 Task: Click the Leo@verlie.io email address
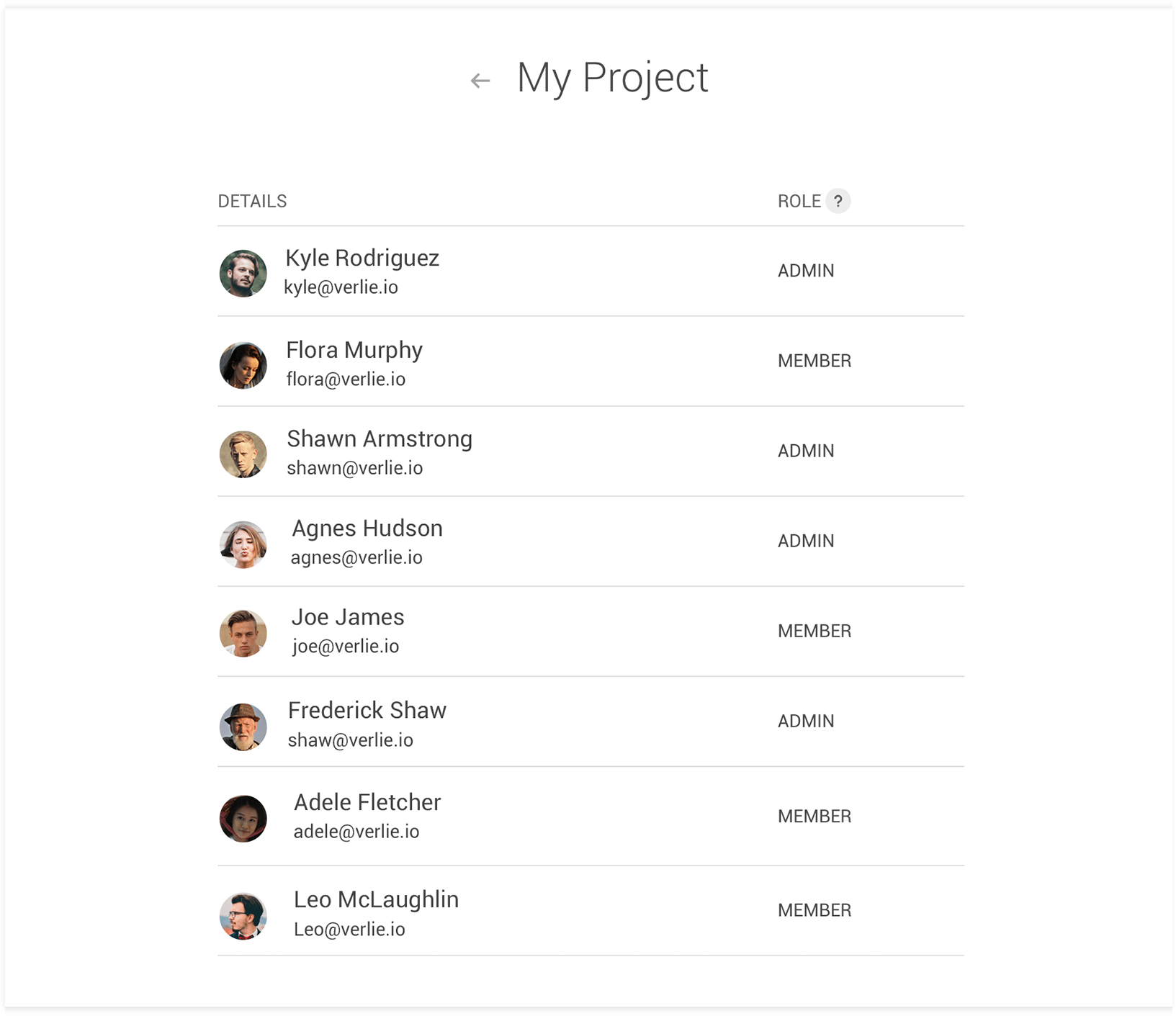click(x=349, y=929)
